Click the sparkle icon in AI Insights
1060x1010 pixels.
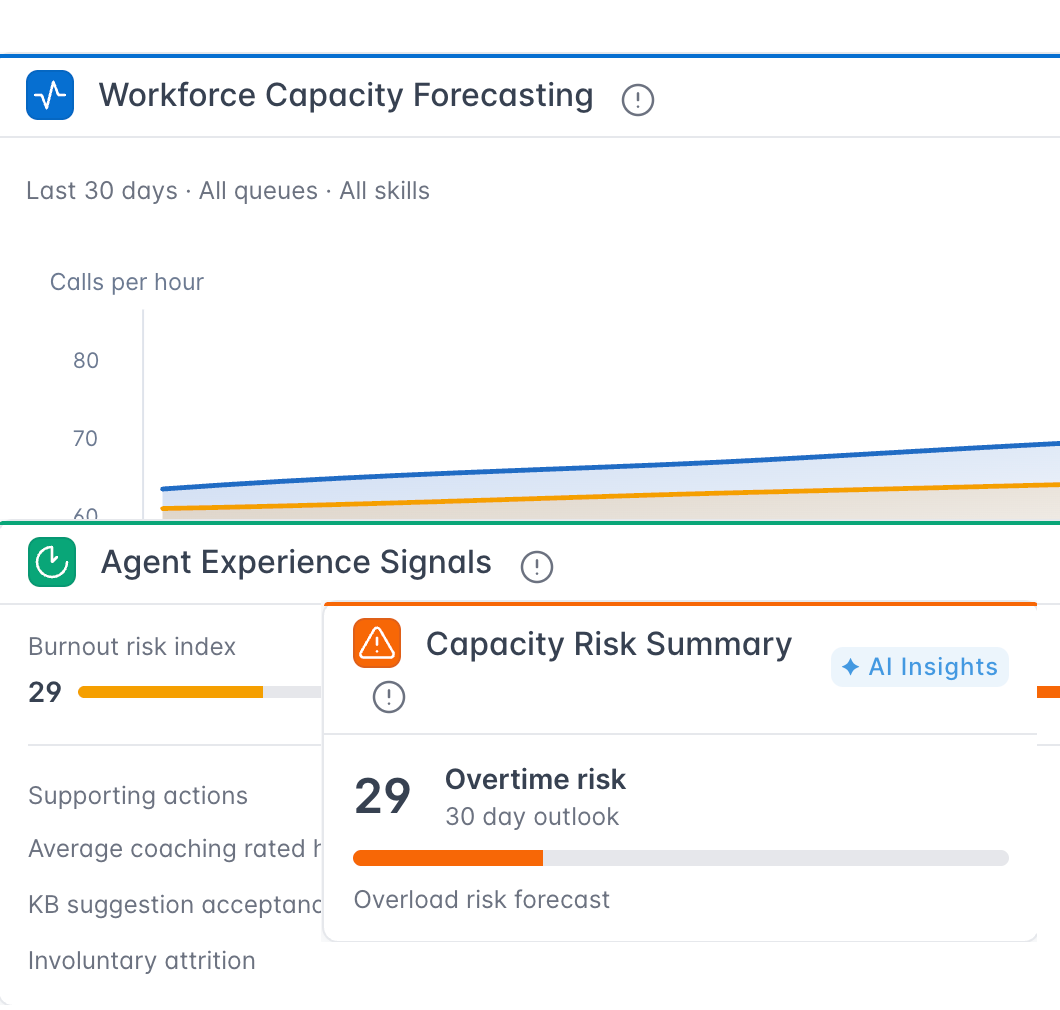[x=850, y=667]
